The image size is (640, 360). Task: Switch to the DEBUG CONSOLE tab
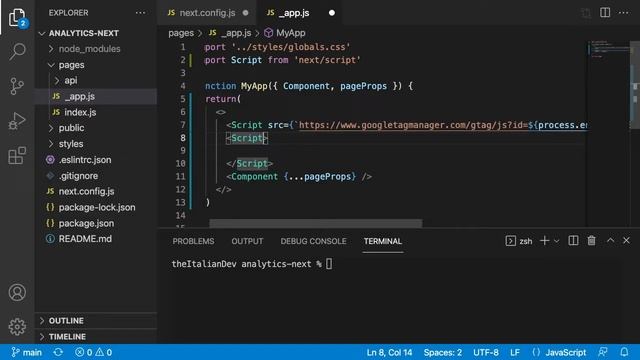pyautogui.click(x=313, y=241)
